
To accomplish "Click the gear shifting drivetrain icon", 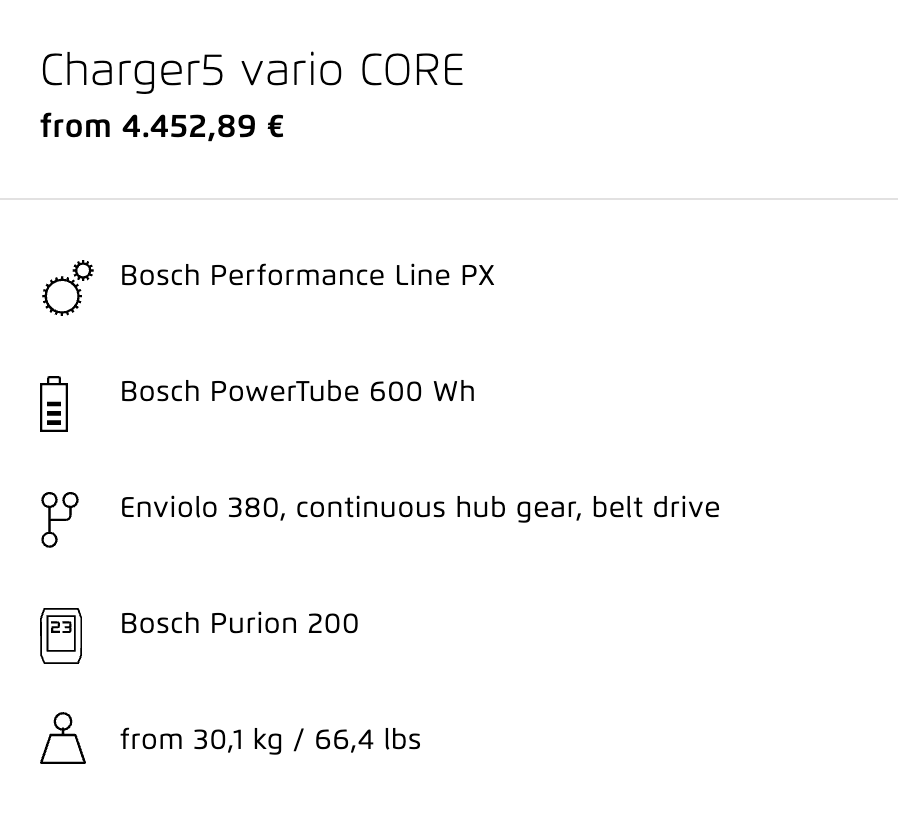I will coord(60,520).
